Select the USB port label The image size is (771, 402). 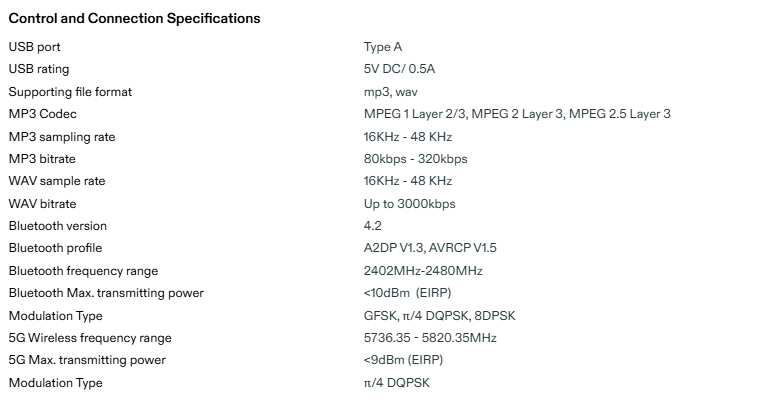(34, 47)
